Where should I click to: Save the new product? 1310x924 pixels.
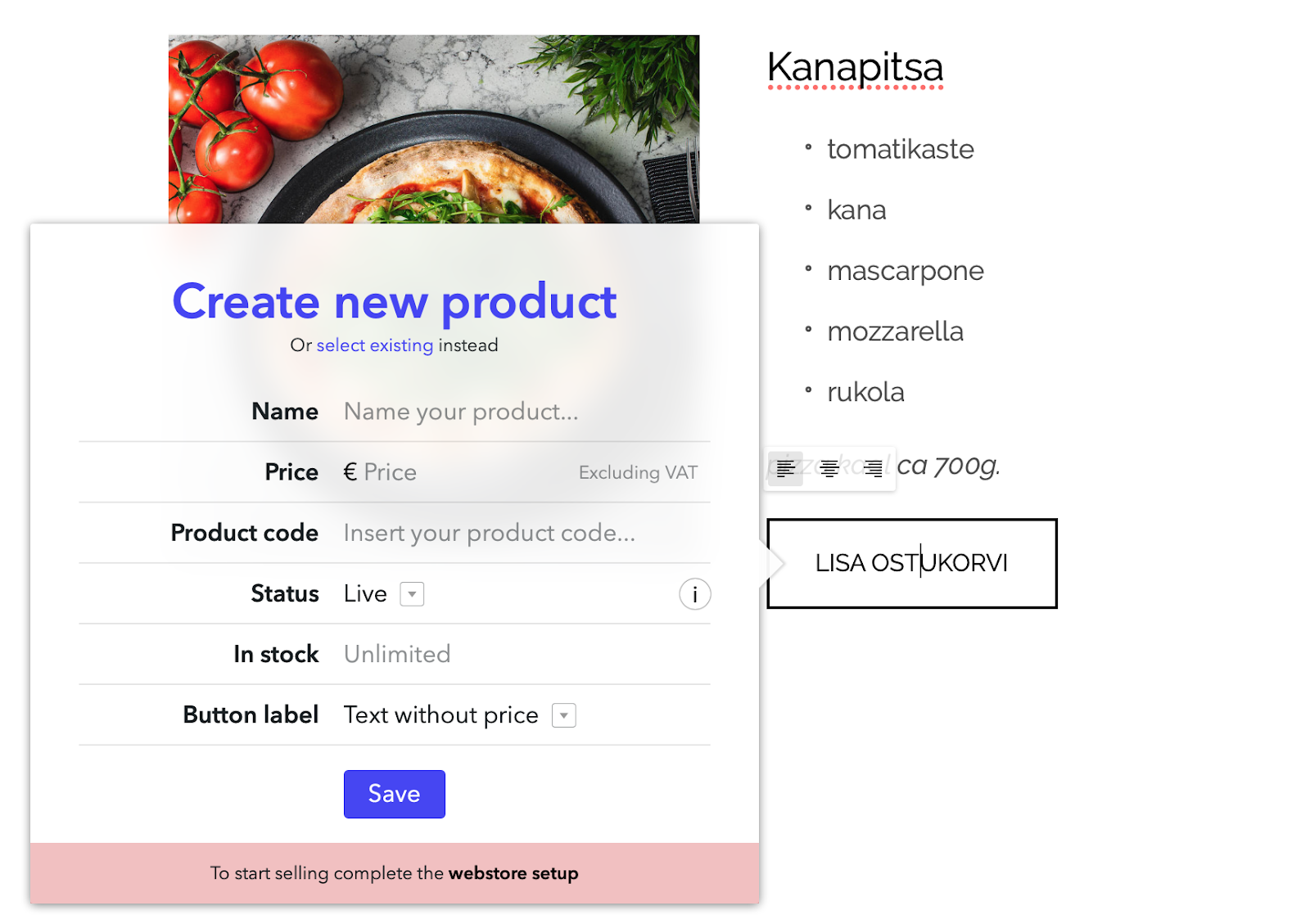394,794
